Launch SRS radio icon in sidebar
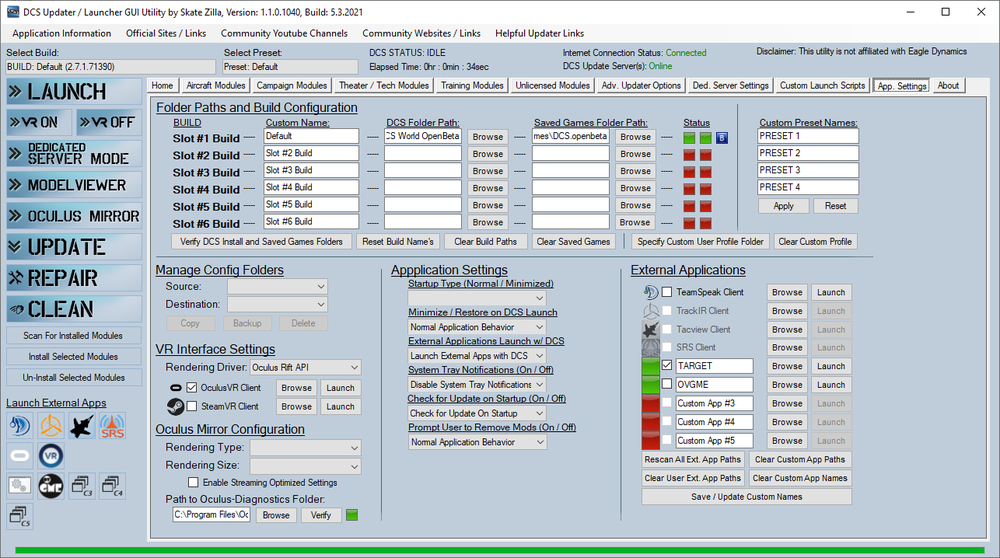 [112, 425]
